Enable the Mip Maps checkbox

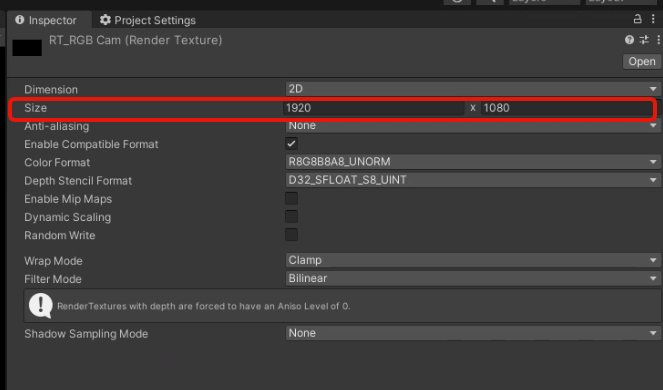291,198
